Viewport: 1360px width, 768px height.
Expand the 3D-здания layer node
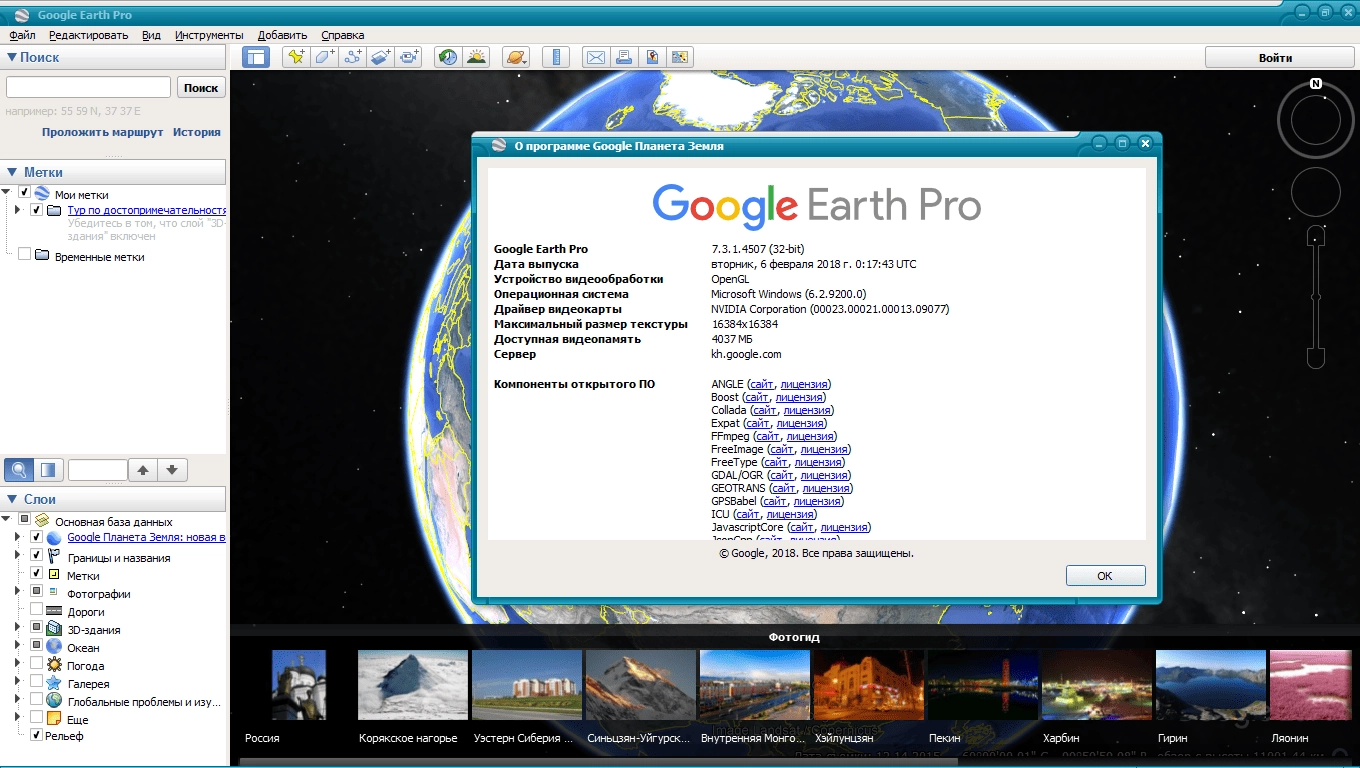pyautogui.click(x=17, y=628)
